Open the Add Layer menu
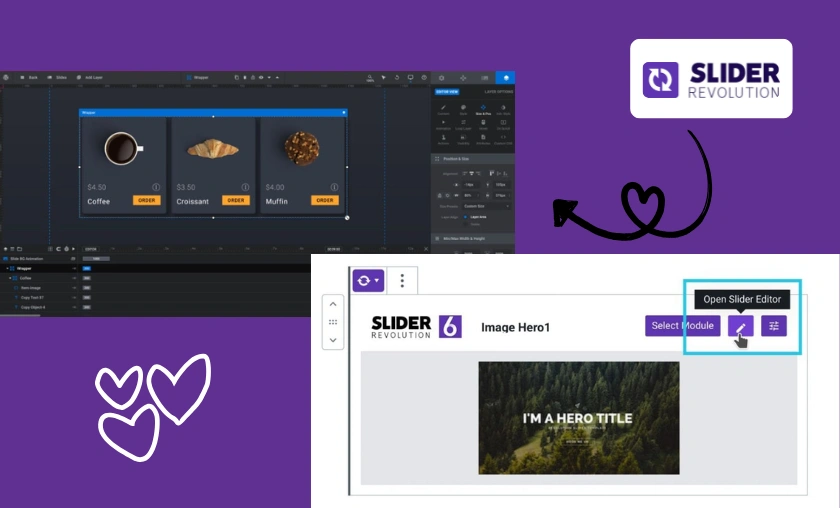840x508 pixels. coord(89,78)
